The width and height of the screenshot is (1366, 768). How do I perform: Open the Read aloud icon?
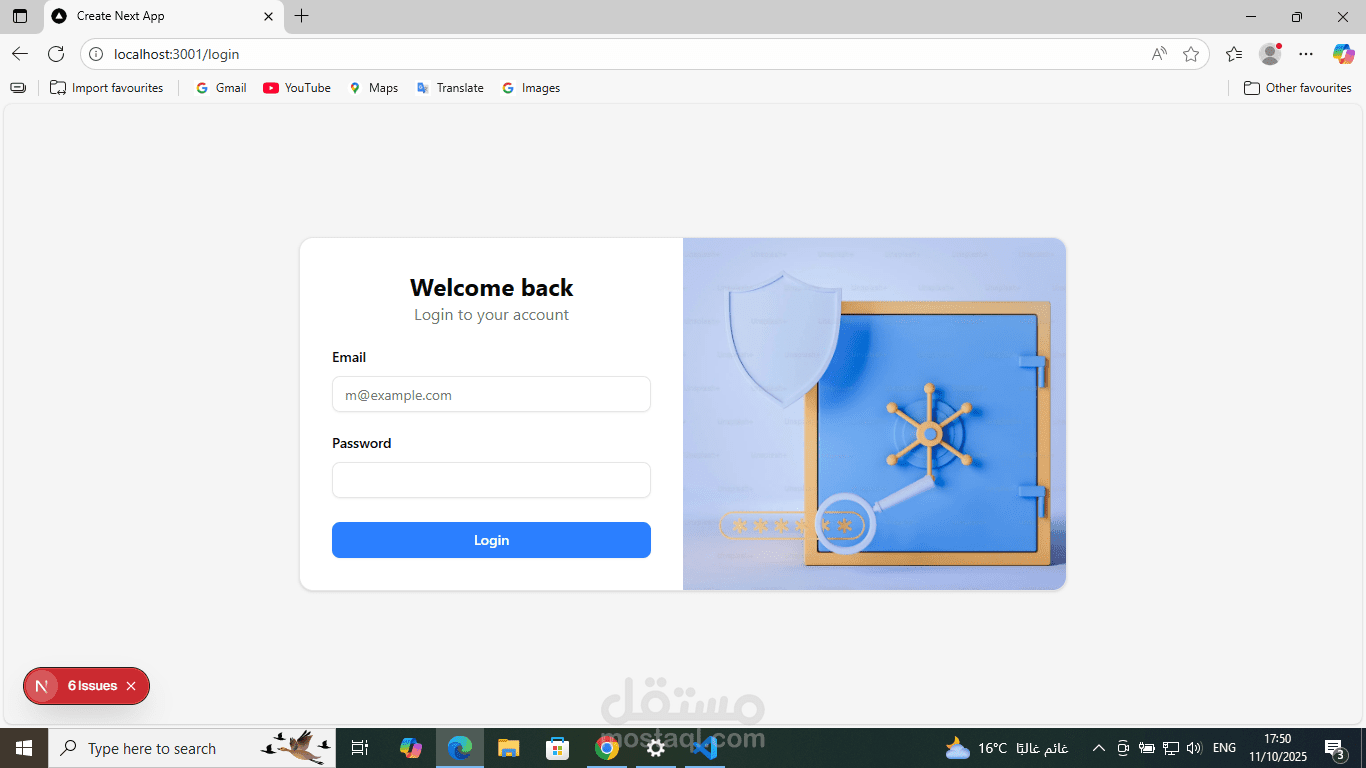1159,54
